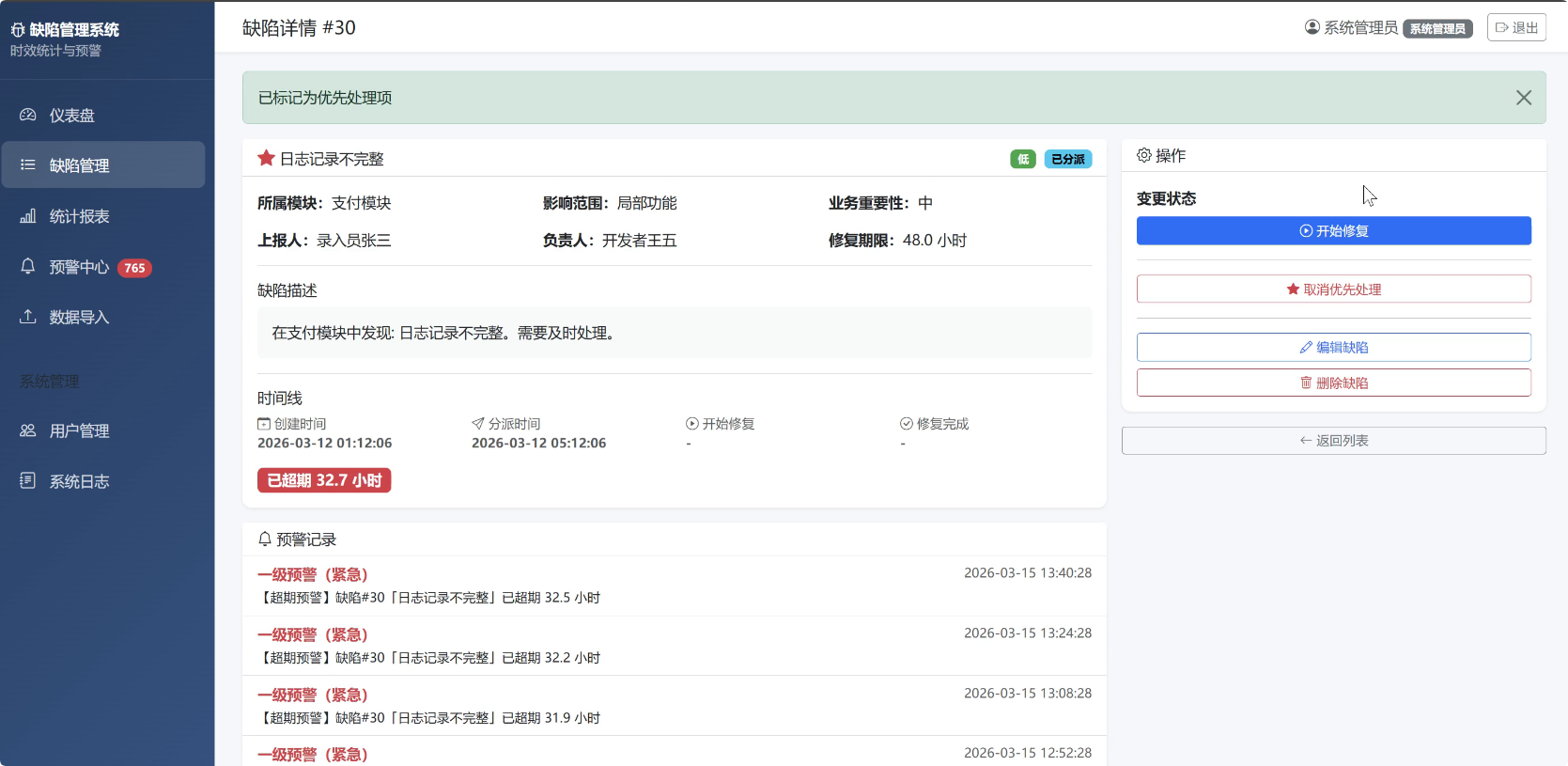Click the 编辑缺陷 button
This screenshot has height=766, width=1568.
1333,347
